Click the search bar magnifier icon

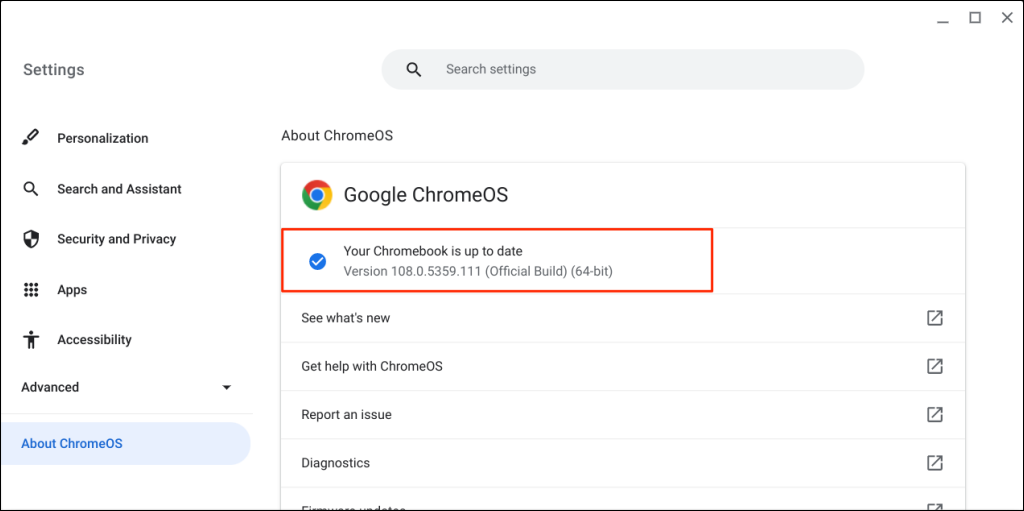click(x=414, y=70)
